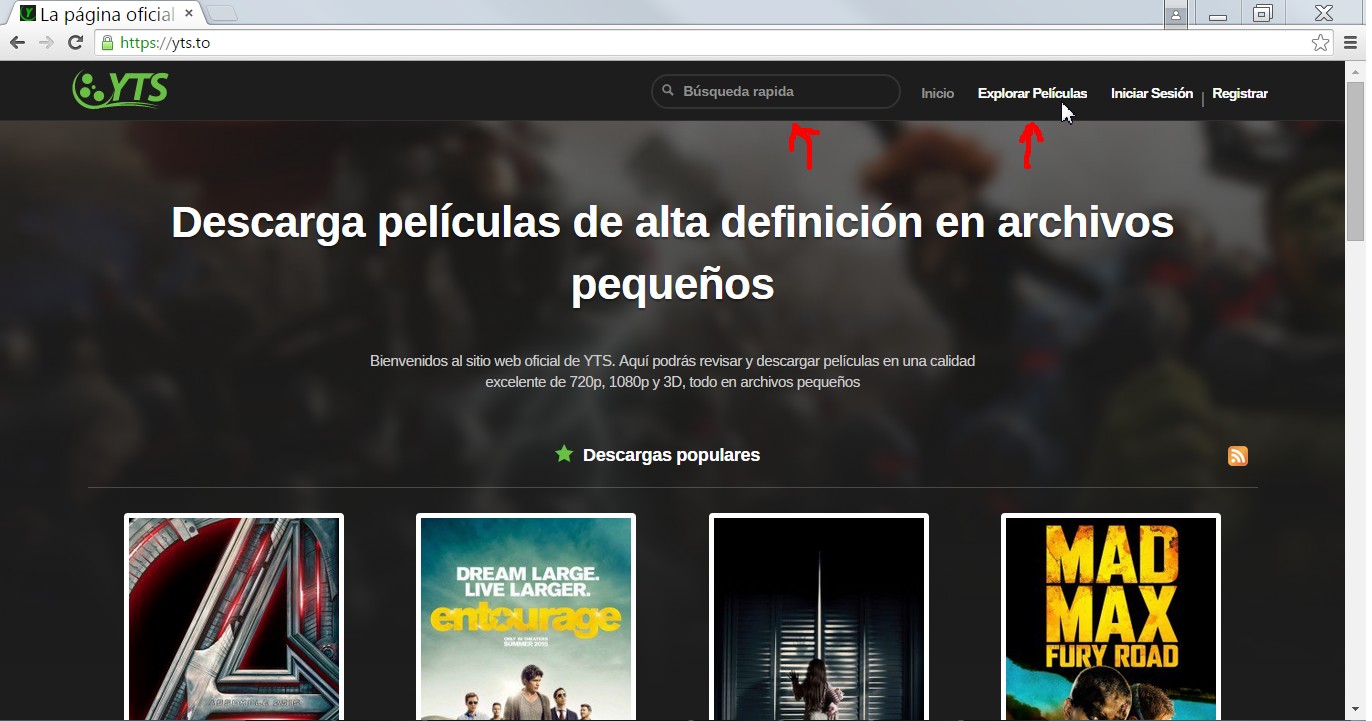Click the main heading Descarga películas
The height and width of the screenshot is (721, 1372).
(x=672, y=253)
